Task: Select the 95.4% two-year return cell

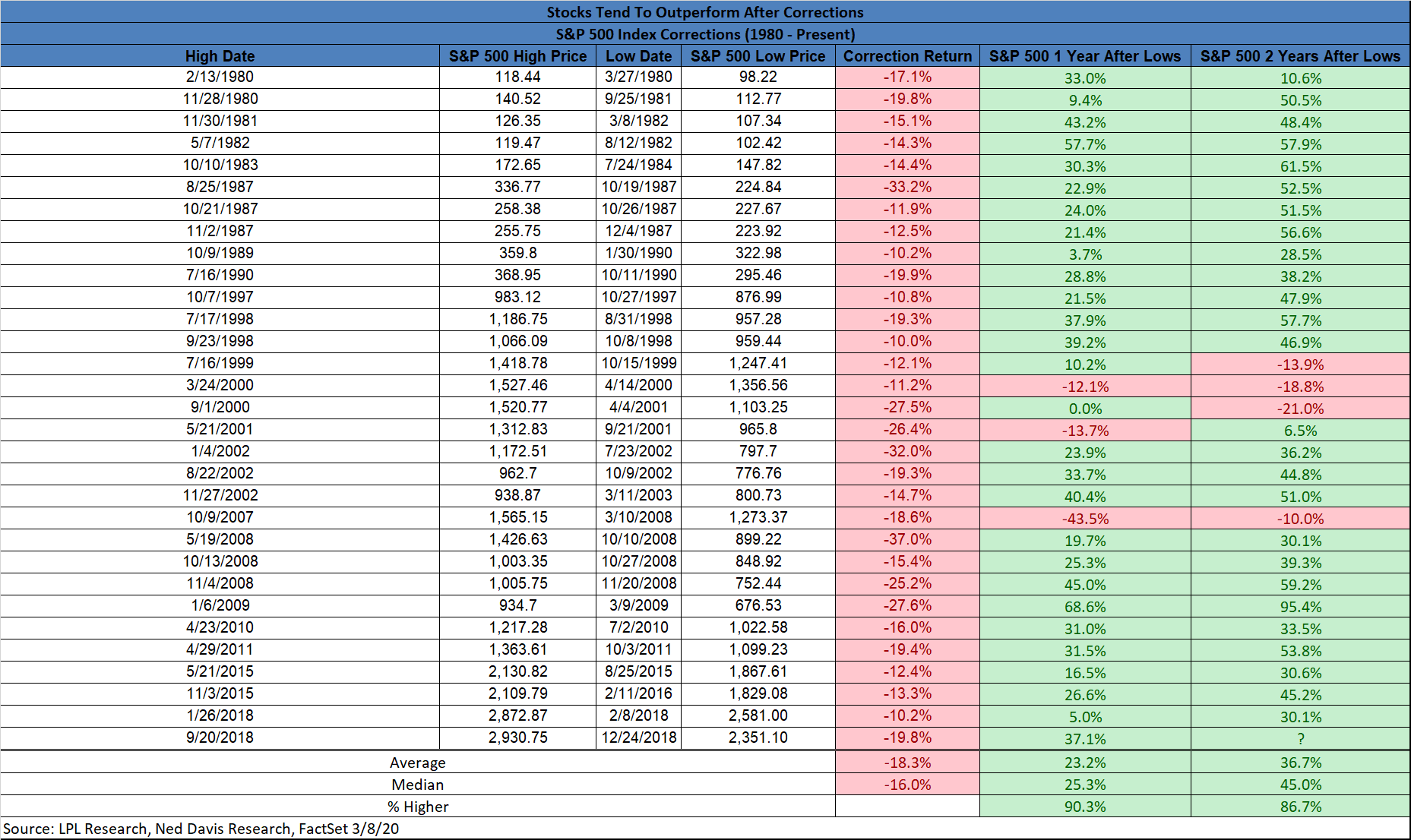Action: (x=1300, y=607)
